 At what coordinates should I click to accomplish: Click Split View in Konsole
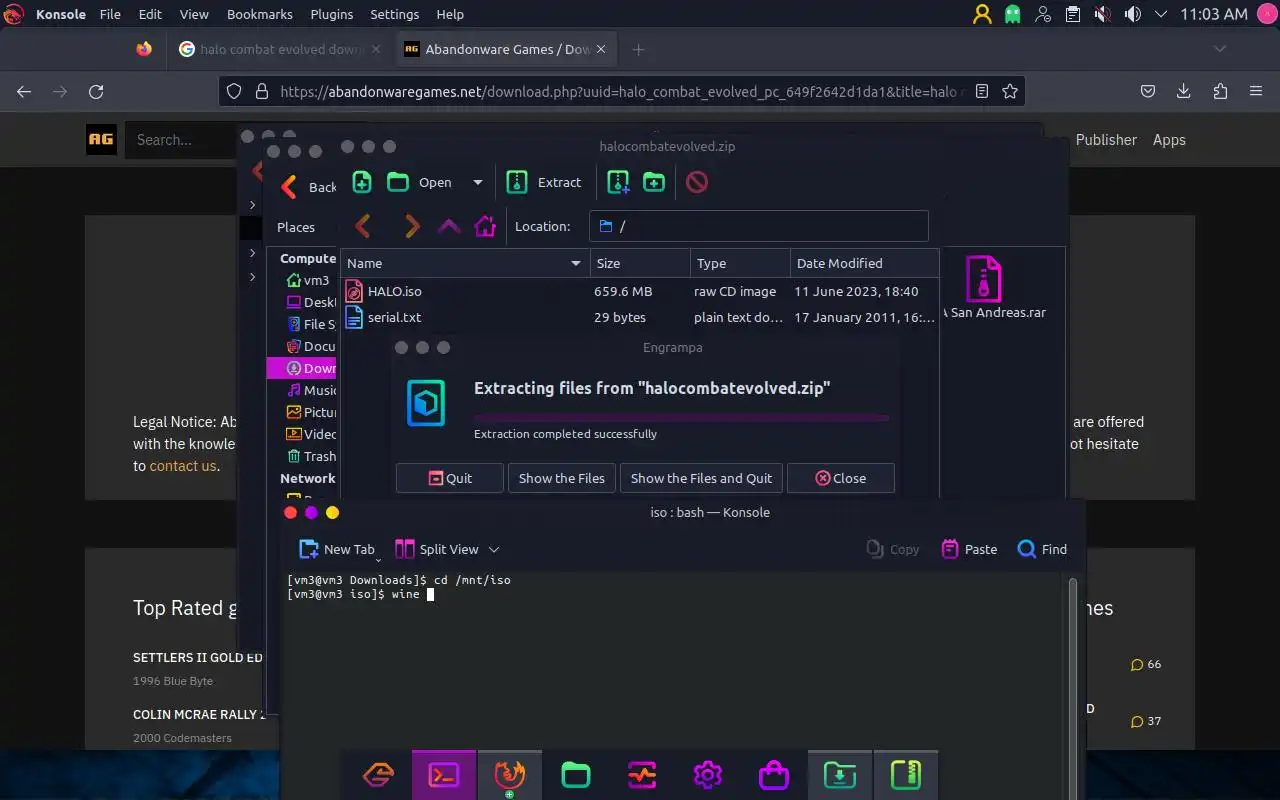(x=437, y=549)
